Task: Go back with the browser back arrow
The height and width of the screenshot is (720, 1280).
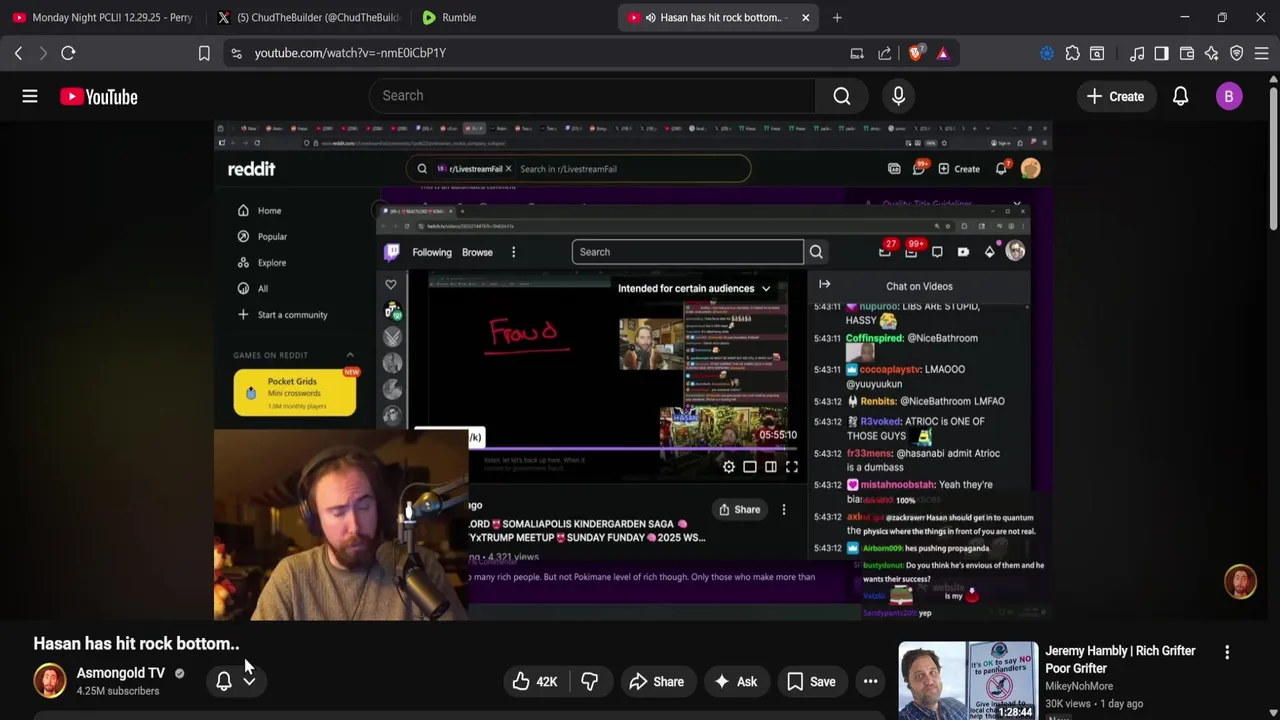Action: pyautogui.click(x=18, y=53)
